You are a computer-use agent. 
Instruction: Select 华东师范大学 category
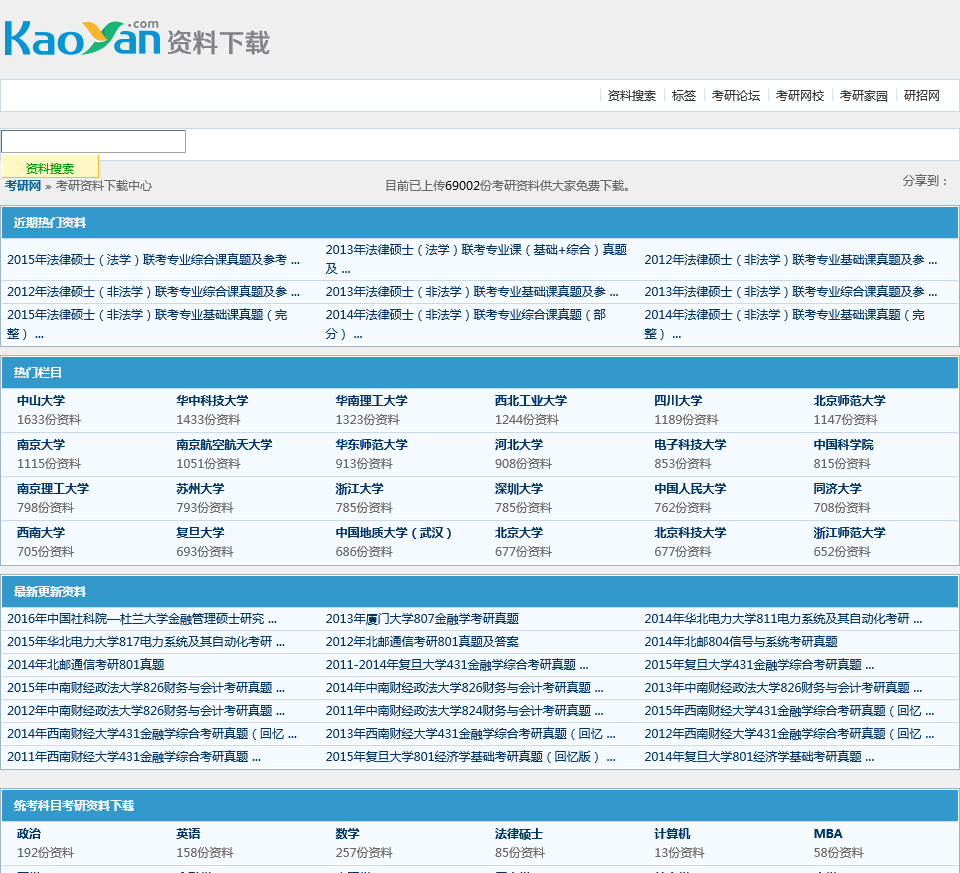click(x=372, y=444)
